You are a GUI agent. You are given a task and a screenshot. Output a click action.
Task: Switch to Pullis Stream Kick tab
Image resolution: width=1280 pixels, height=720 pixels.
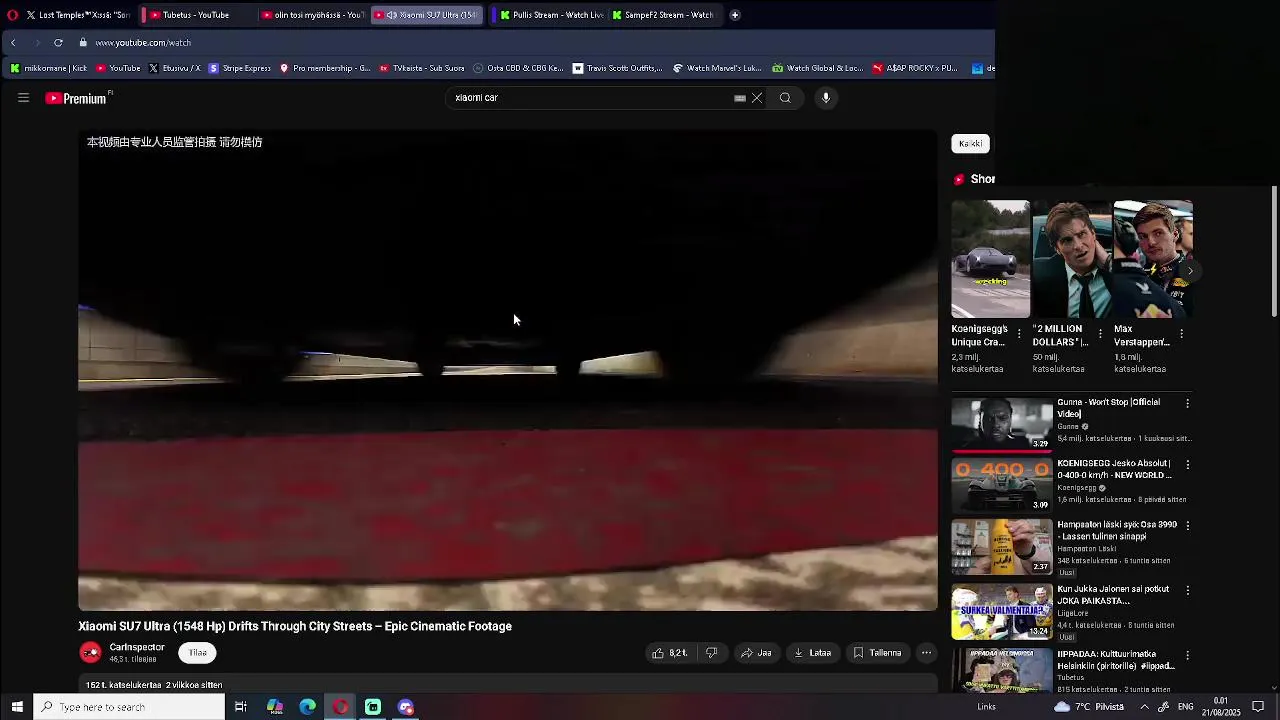click(x=551, y=15)
